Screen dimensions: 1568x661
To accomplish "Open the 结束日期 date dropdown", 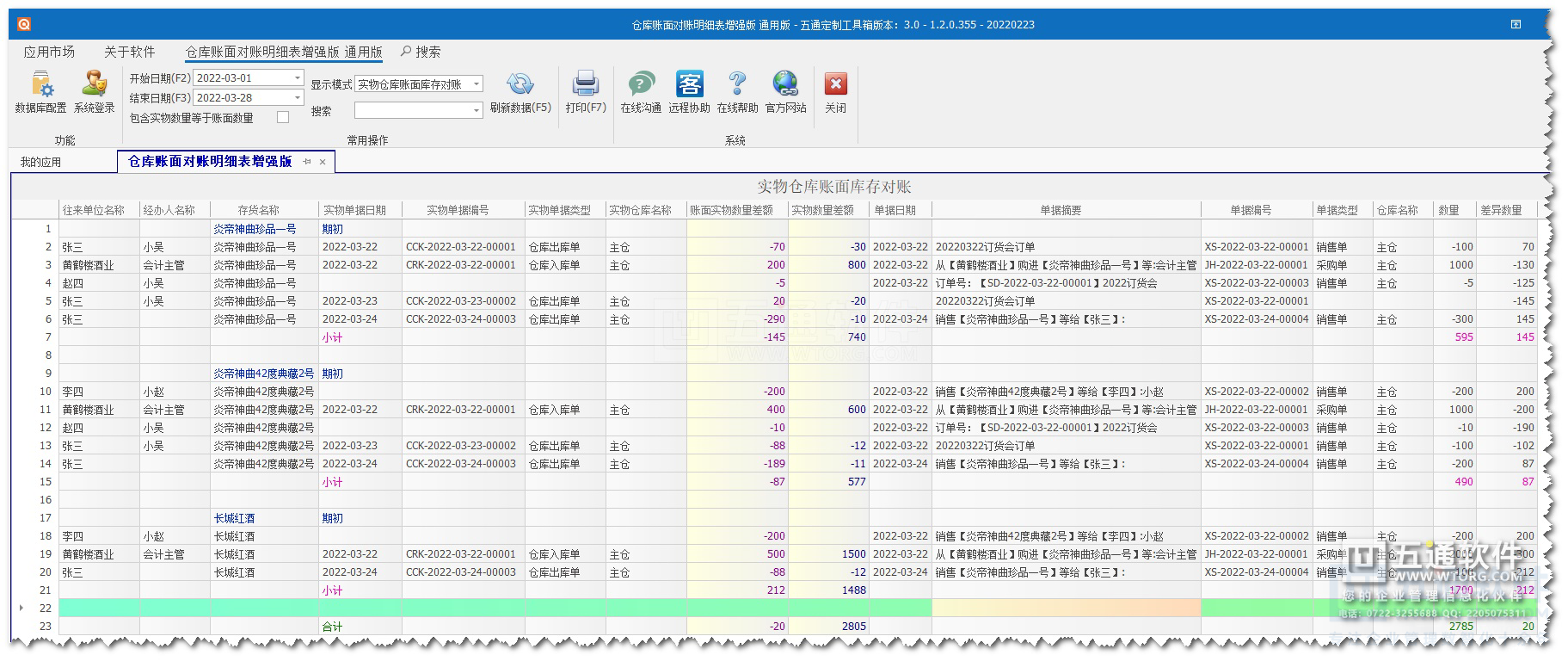I will point(298,98).
